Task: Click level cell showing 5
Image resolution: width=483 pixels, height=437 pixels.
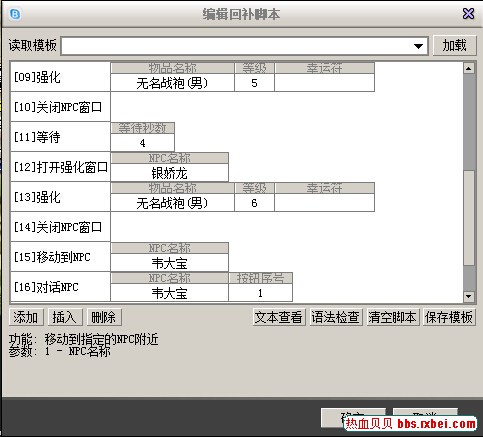Action: coord(254,83)
